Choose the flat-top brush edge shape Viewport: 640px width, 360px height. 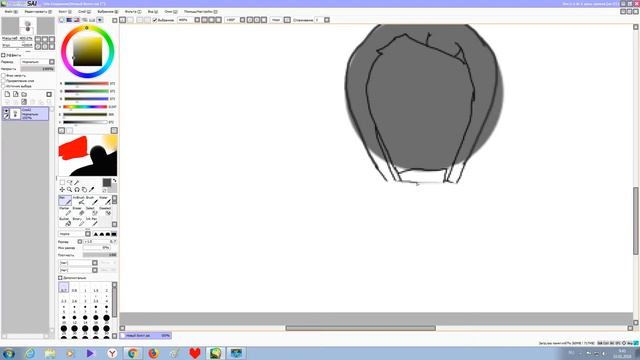[114, 234]
